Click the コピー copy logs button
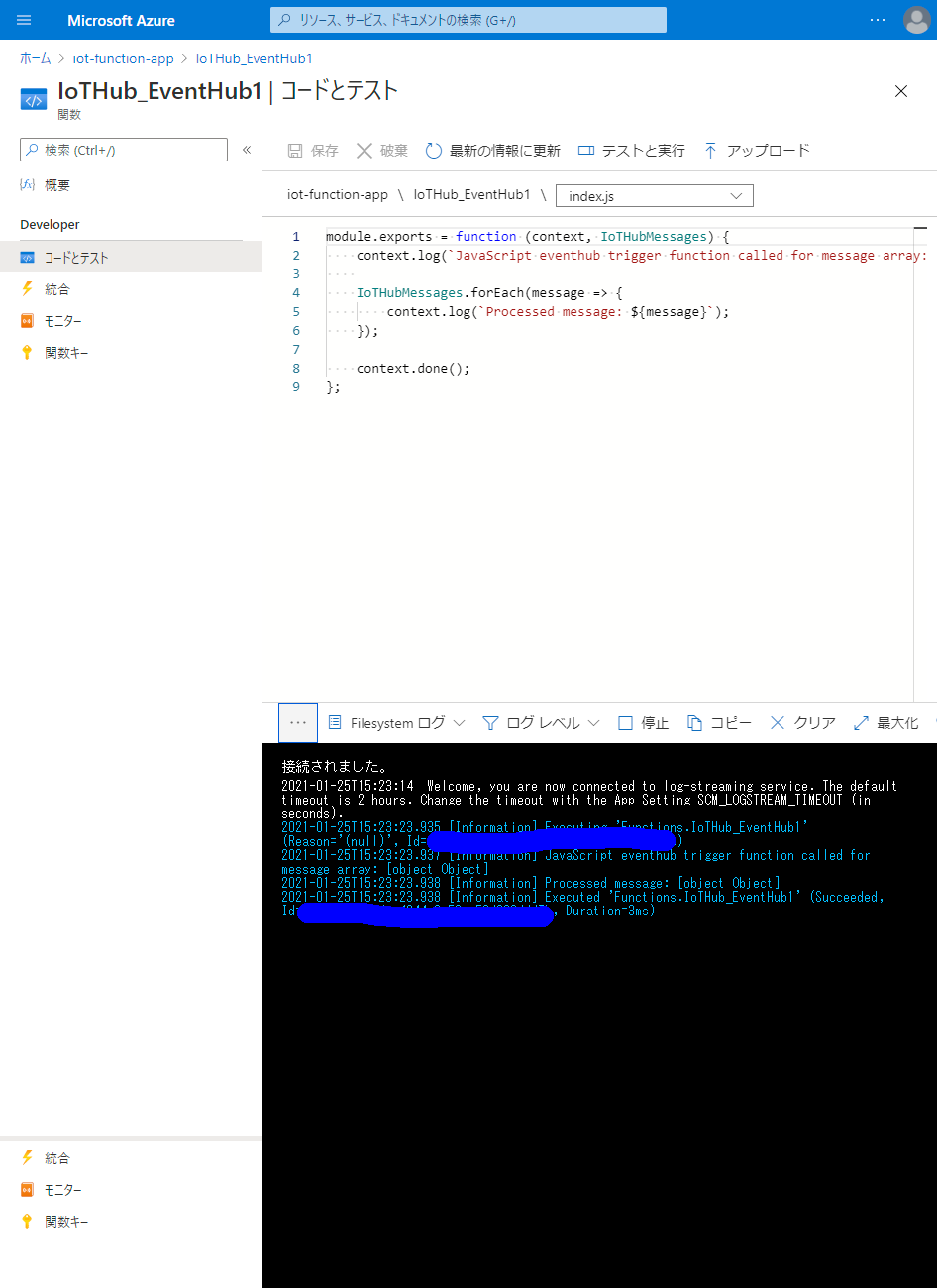The image size is (937, 1288). (720, 723)
